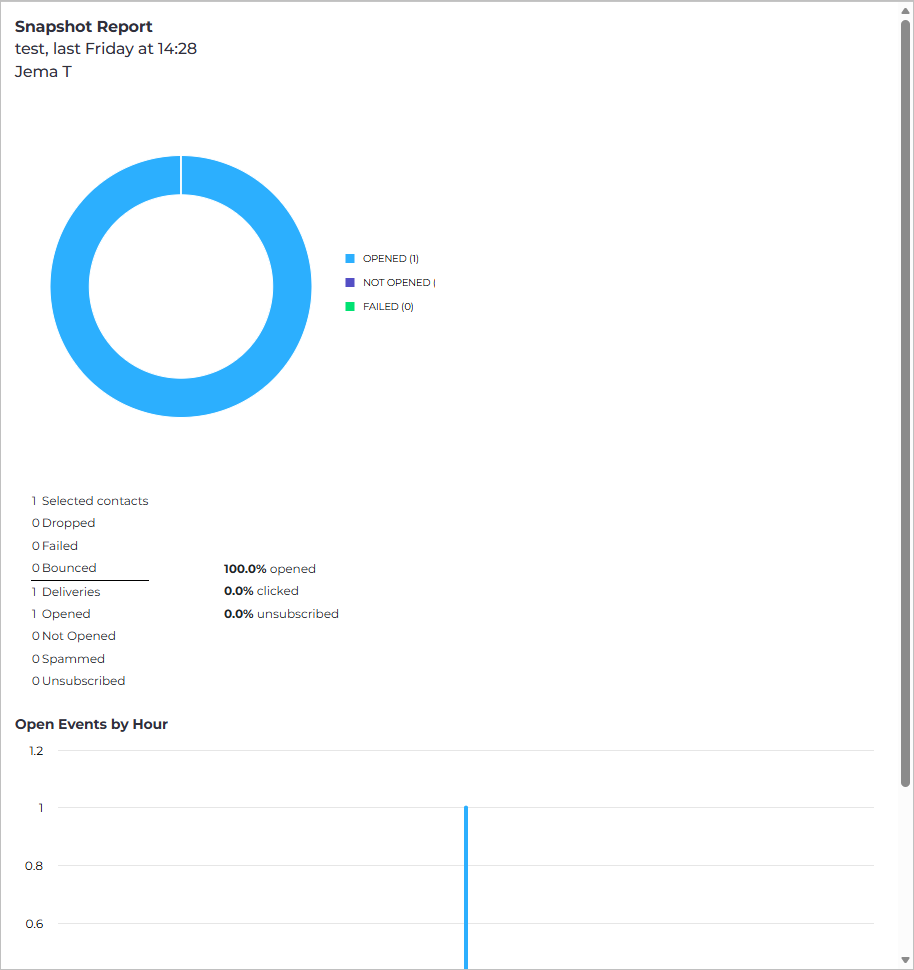914x970 pixels.
Task: Toggle the NOT OPENED legend label
Action: pos(399,283)
